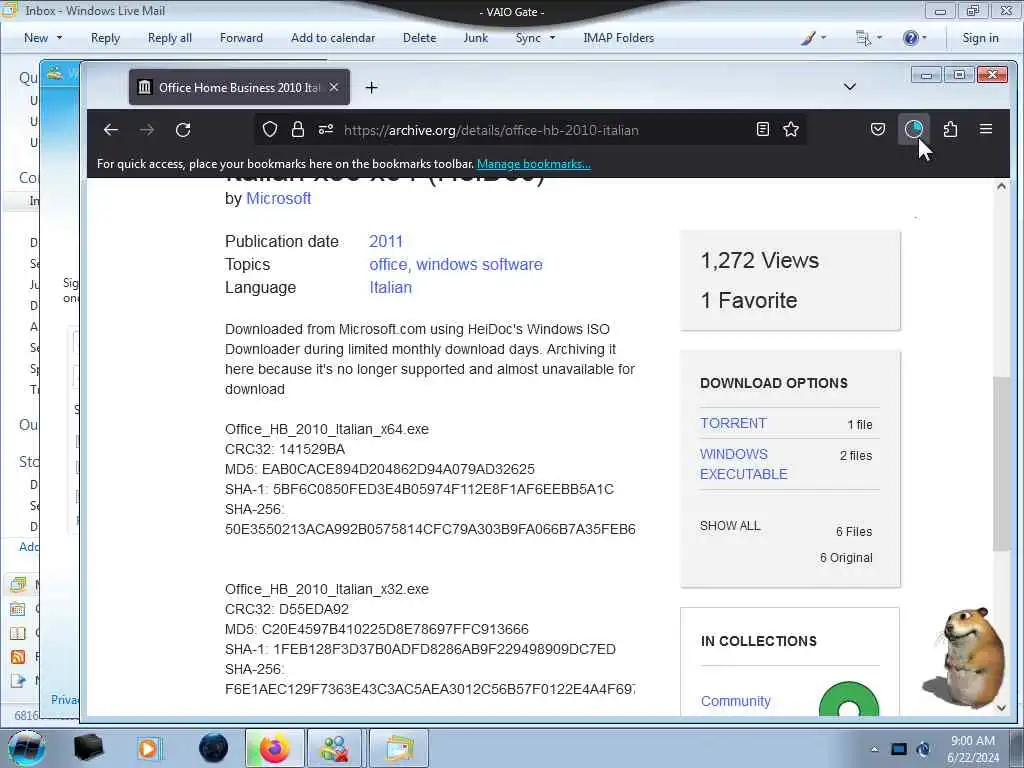Open the office topic link
The width and height of the screenshot is (1024, 768).
coord(388,264)
